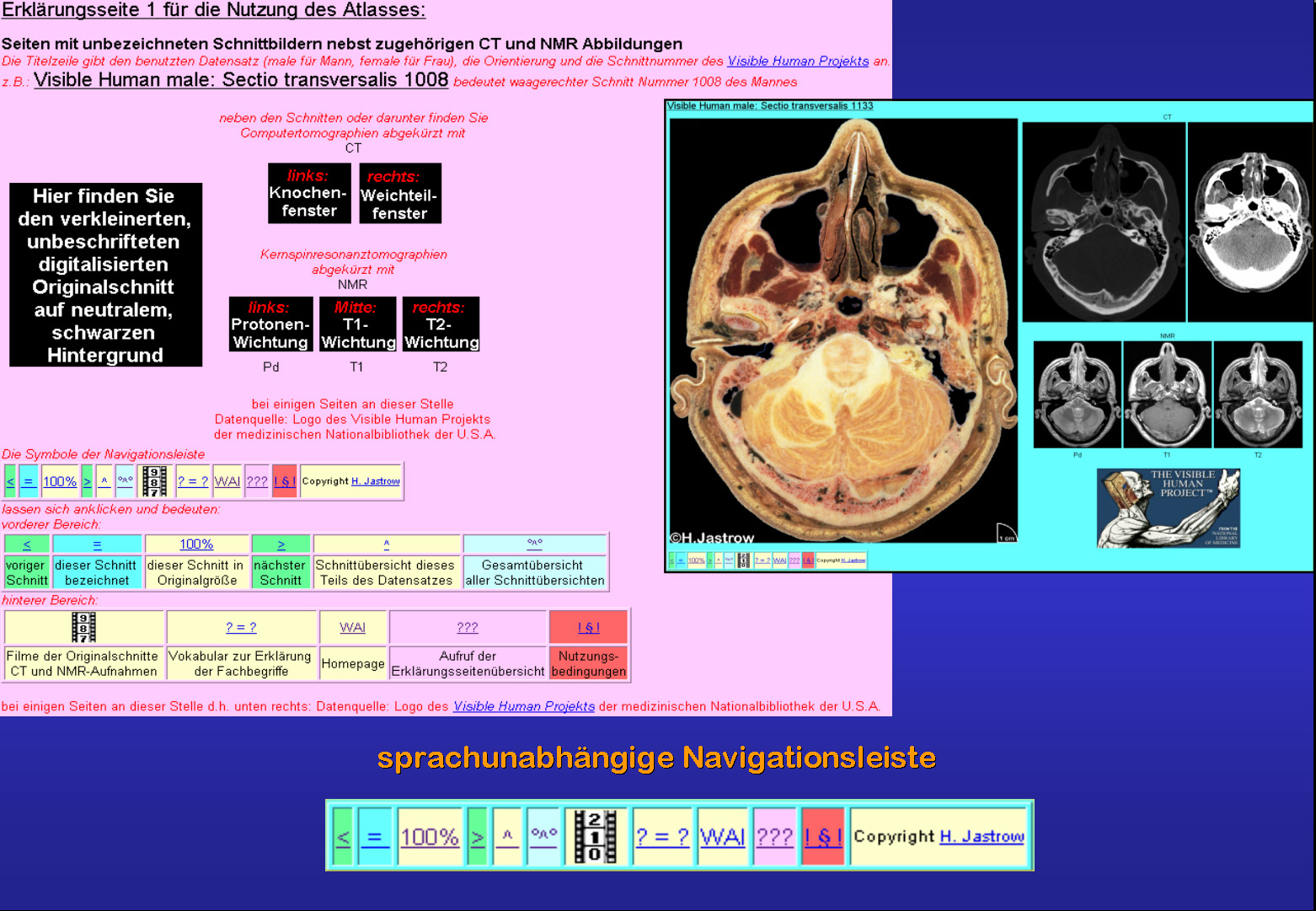
Task: Click the colored anatomical head cross-section image
Action: click(x=843, y=330)
